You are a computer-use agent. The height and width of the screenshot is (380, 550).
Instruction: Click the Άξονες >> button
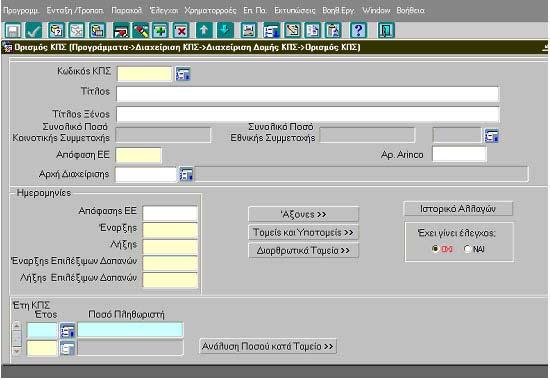click(303, 214)
